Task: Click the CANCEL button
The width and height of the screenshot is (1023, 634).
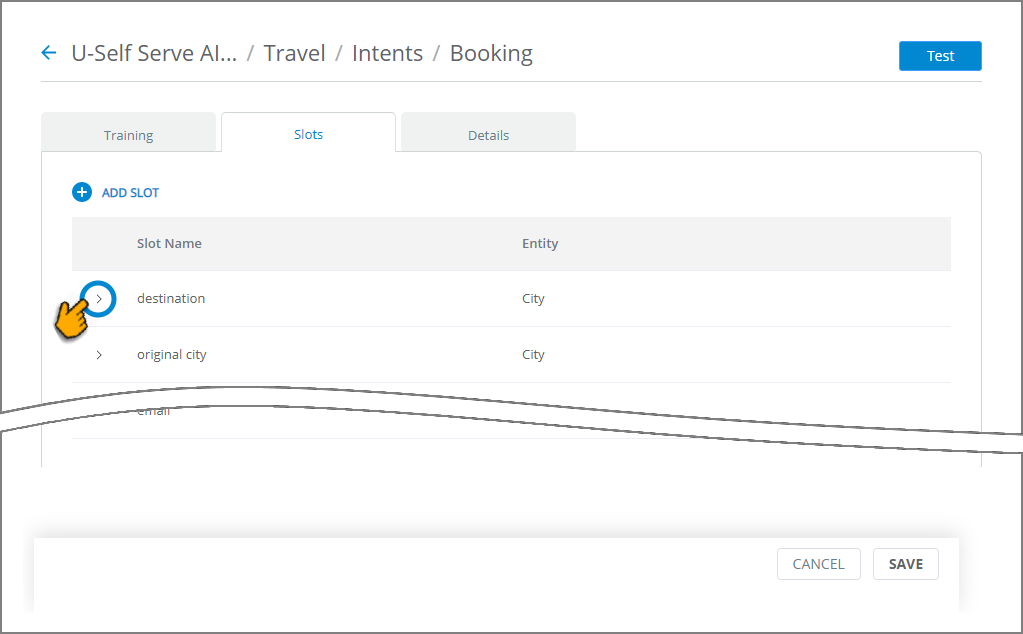Action: point(818,564)
